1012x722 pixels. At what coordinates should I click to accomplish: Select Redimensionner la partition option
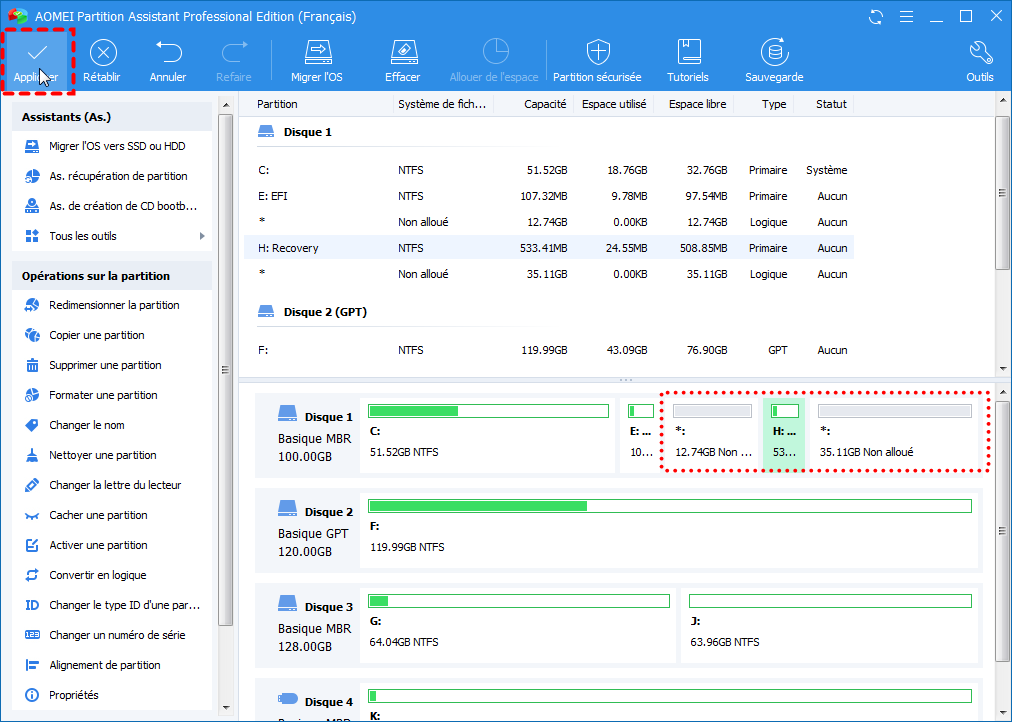click(114, 305)
